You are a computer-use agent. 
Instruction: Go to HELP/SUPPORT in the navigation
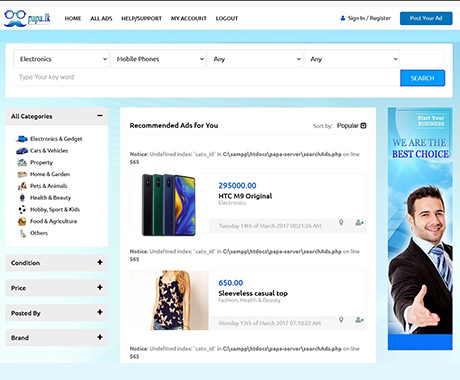point(141,18)
